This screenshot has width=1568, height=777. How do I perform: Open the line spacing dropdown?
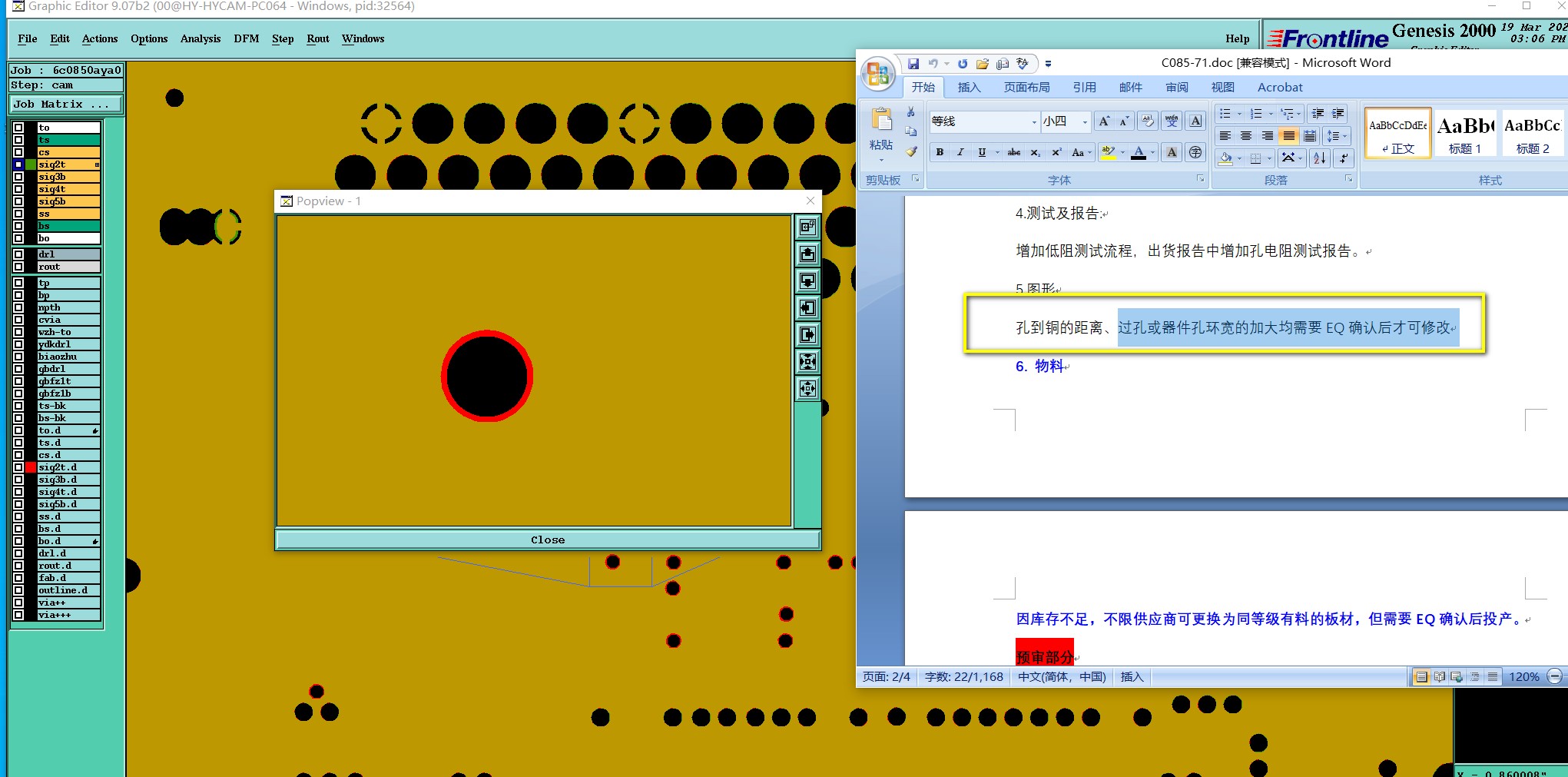tap(1338, 136)
